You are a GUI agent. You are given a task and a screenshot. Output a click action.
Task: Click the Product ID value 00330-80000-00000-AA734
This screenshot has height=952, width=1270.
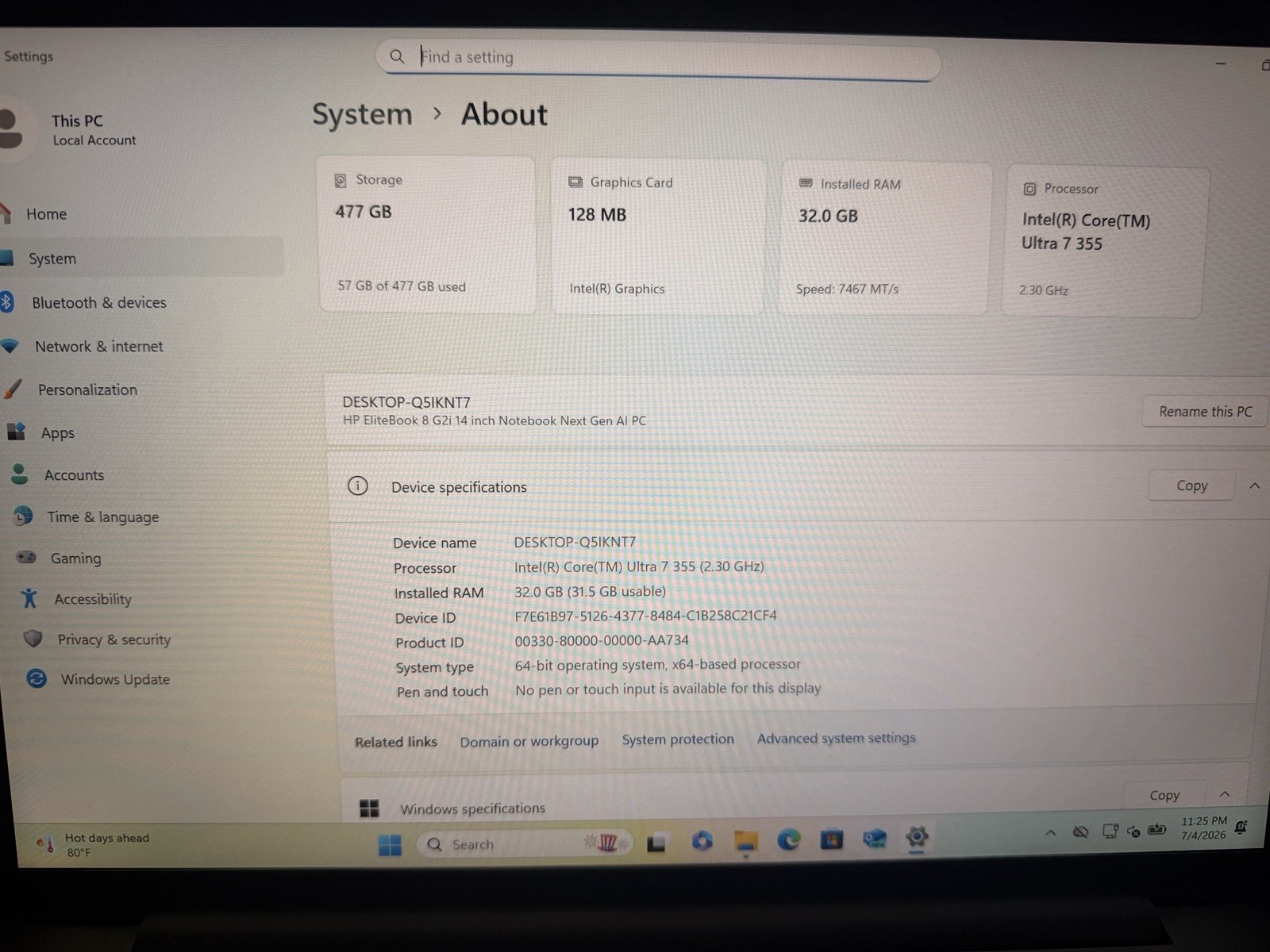pos(602,640)
